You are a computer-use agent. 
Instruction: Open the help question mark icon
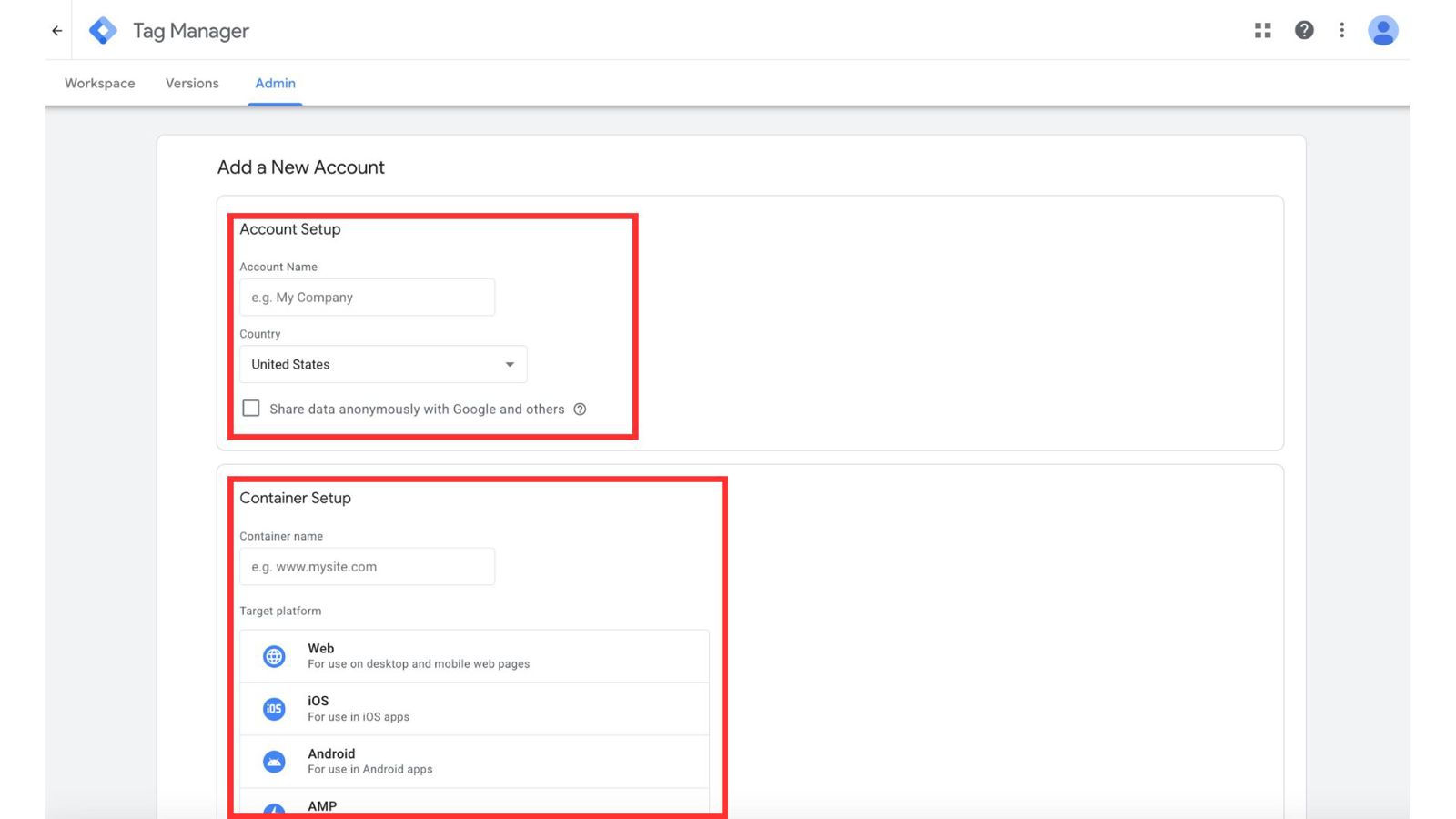click(1304, 30)
